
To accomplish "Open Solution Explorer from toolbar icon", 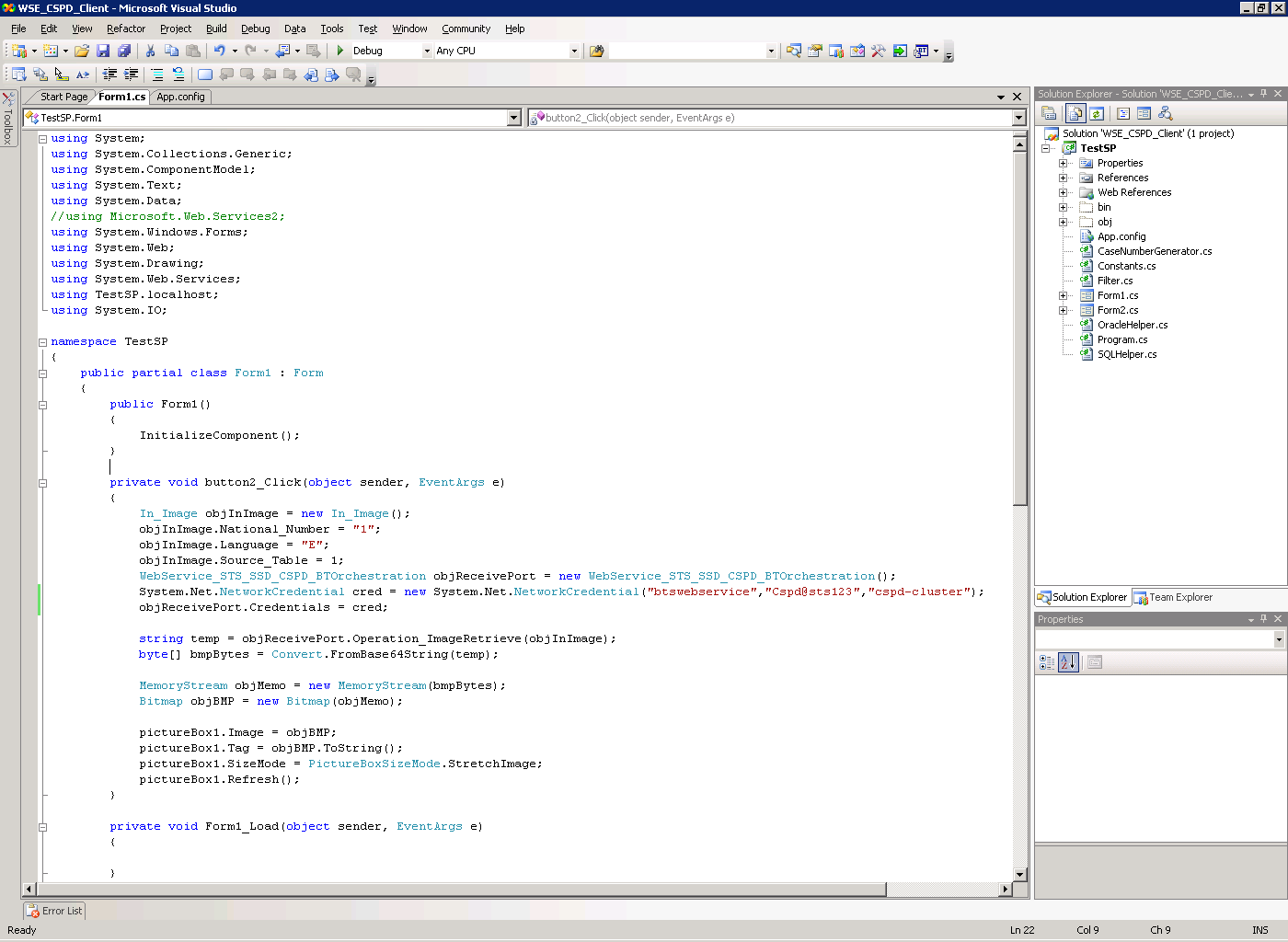I will tap(793, 51).
